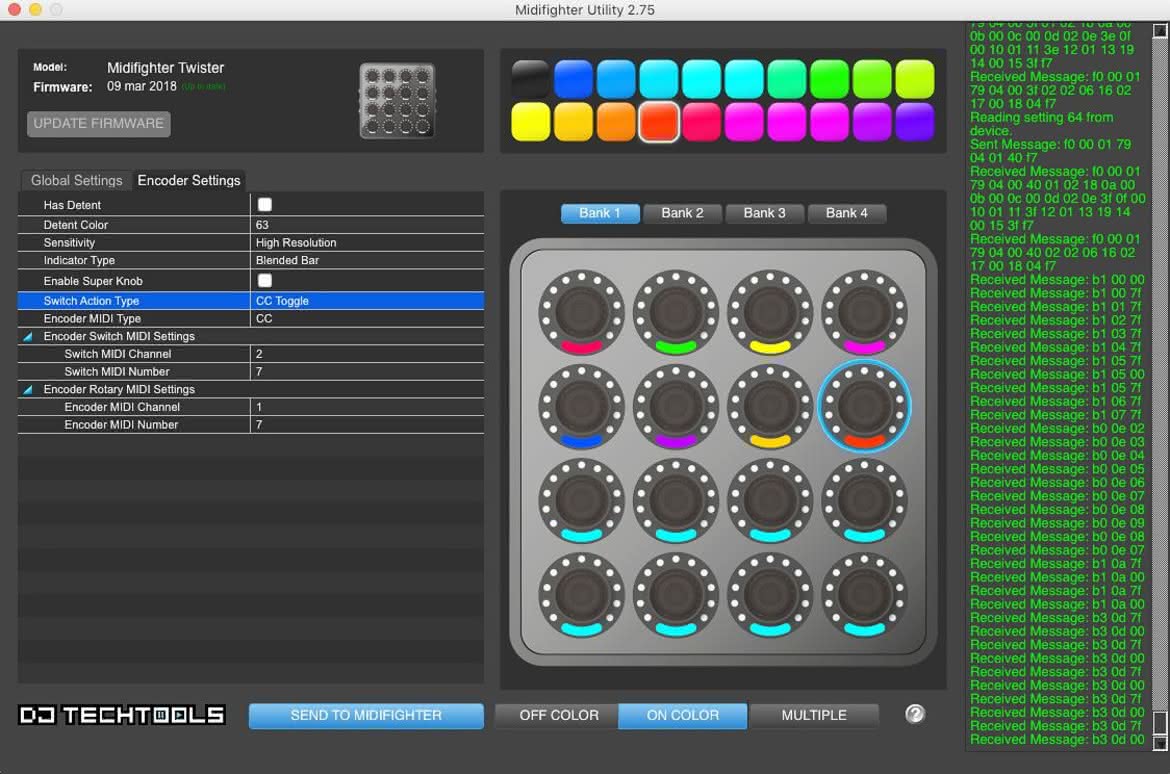
Task: Click 'Reading setting 64 from device' log line
Action: point(1041,124)
